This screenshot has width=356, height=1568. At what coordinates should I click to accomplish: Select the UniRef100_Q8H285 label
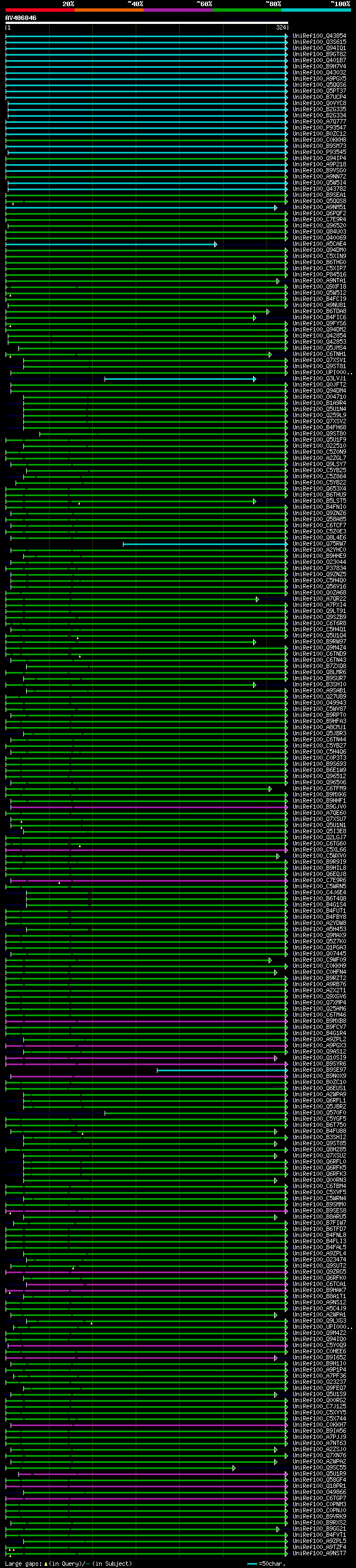319,1150
